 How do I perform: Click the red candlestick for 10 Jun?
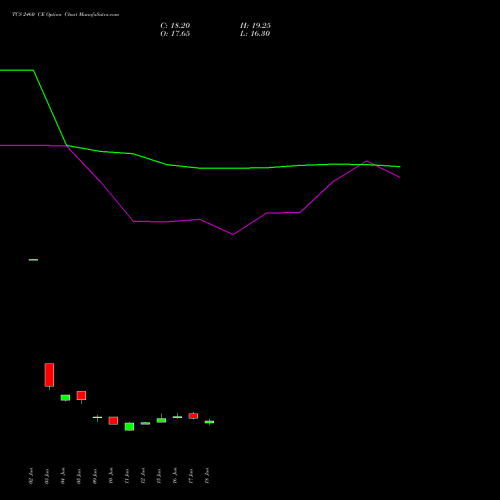coord(113,420)
